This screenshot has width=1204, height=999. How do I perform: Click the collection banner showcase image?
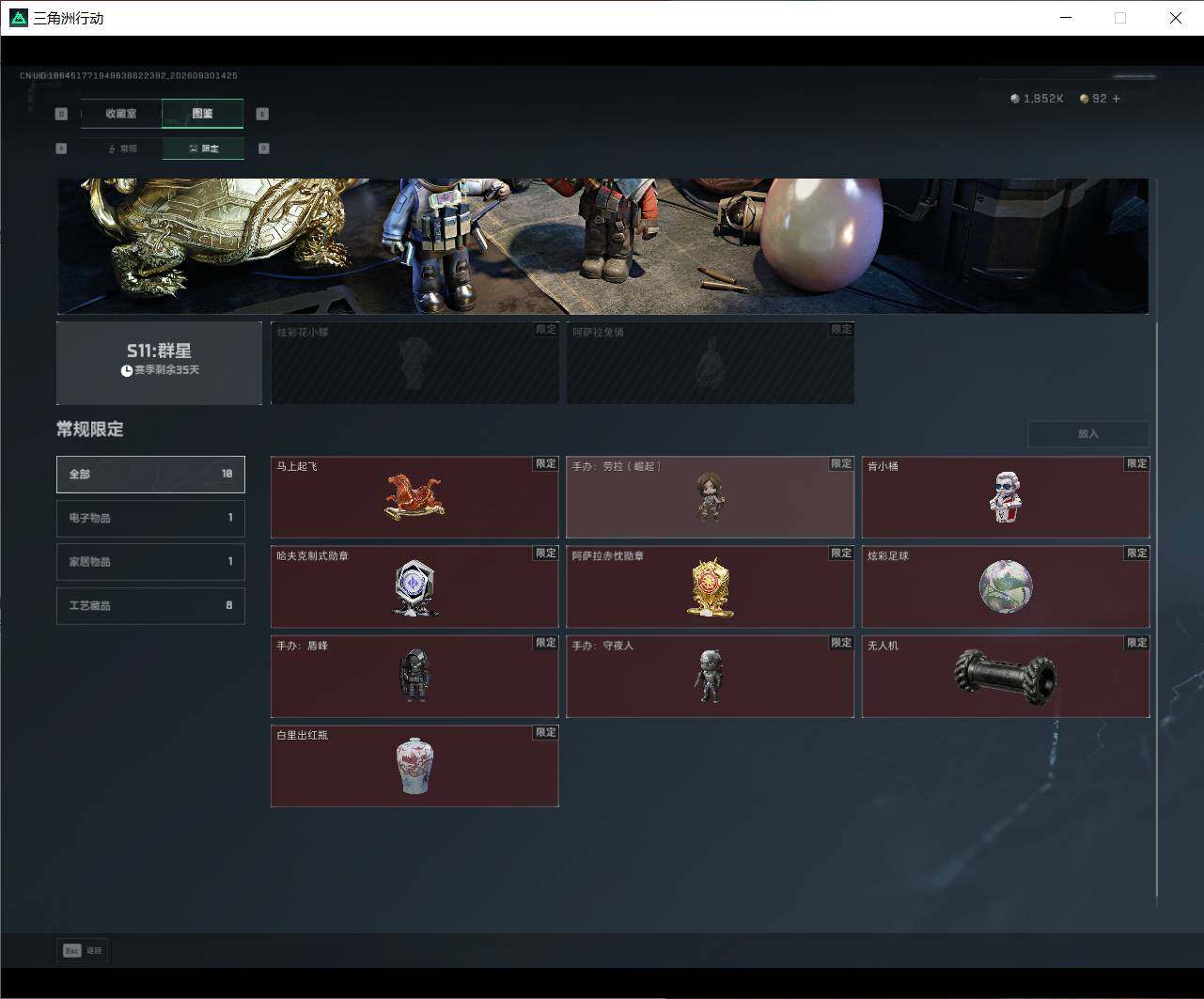coord(602,246)
